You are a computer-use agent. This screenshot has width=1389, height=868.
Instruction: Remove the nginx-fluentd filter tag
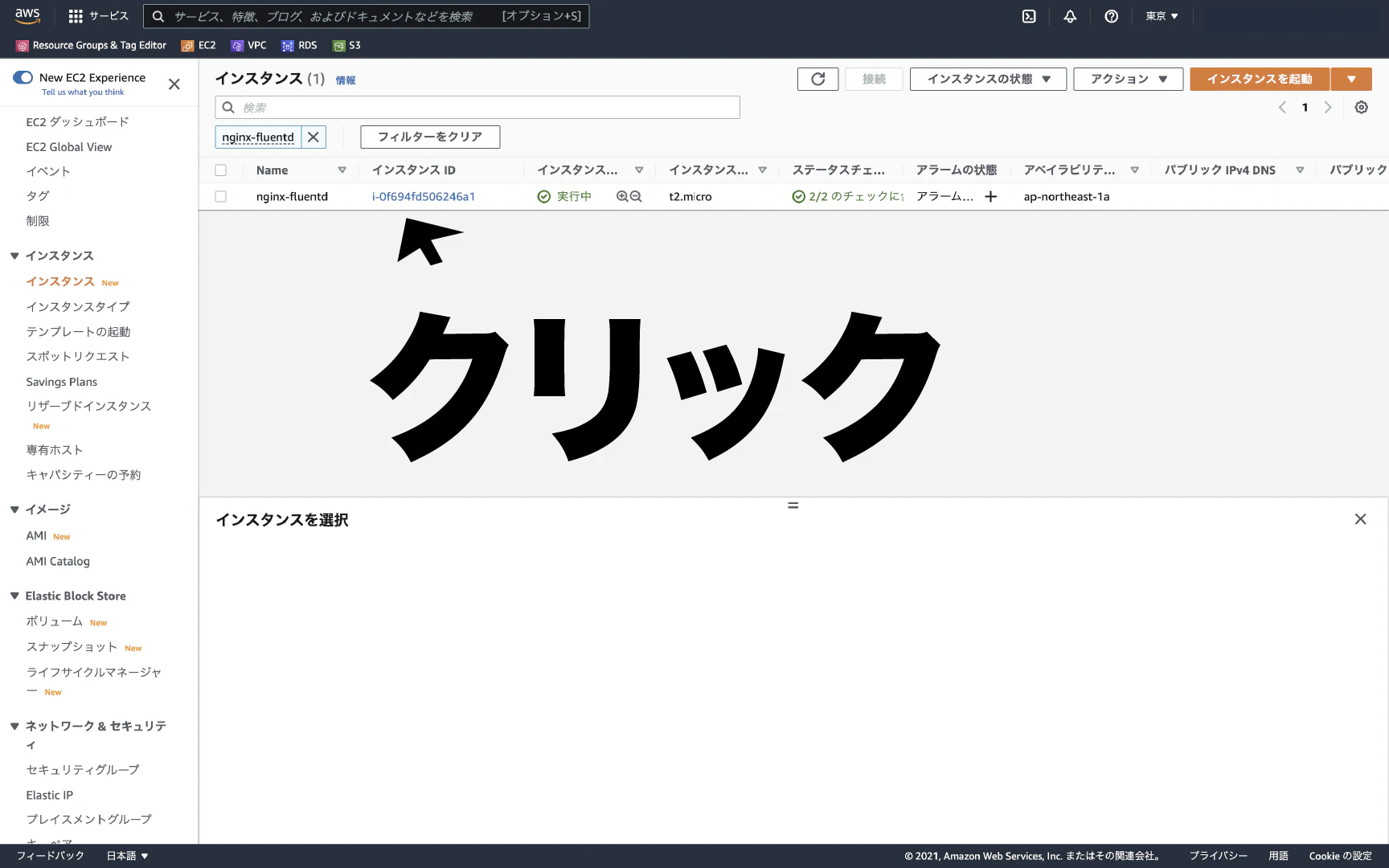[x=313, y=137]
